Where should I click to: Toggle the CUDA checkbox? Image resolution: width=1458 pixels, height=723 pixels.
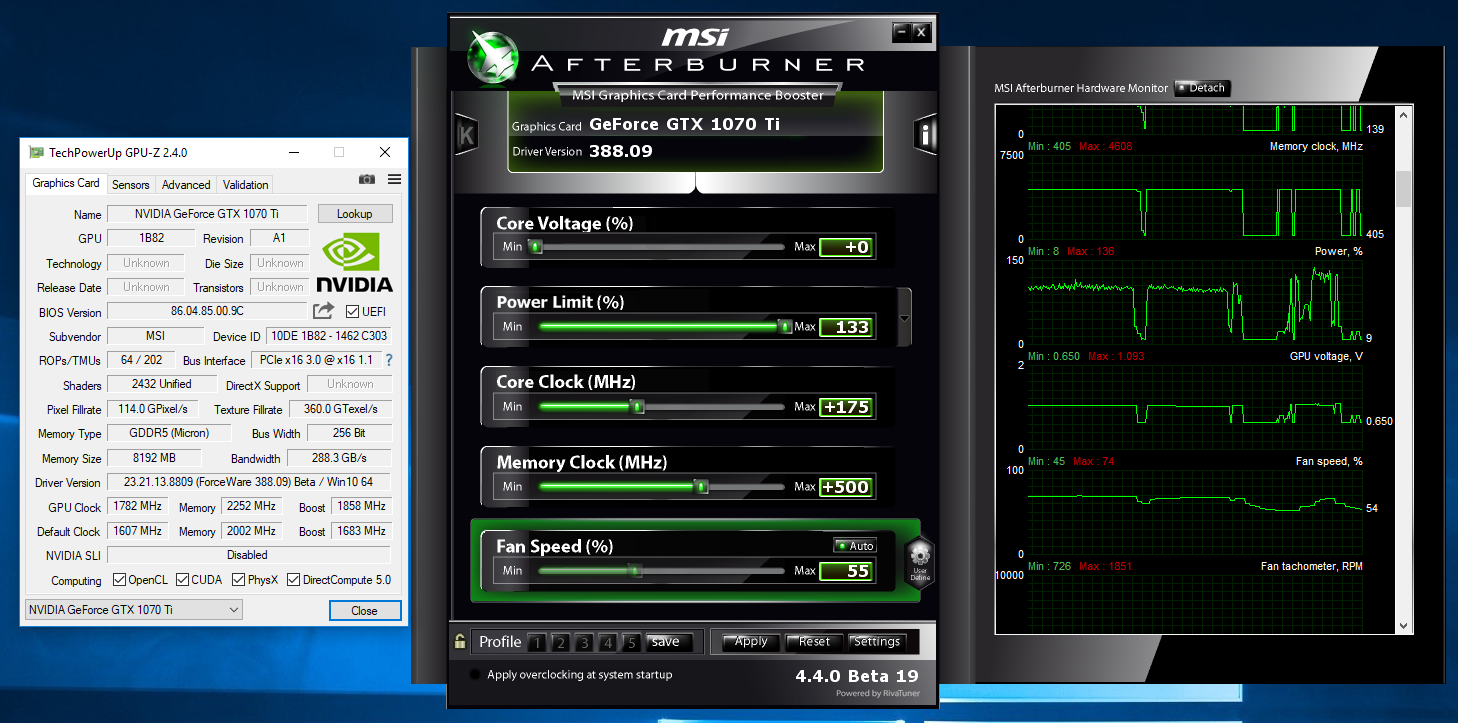[181, 580]
